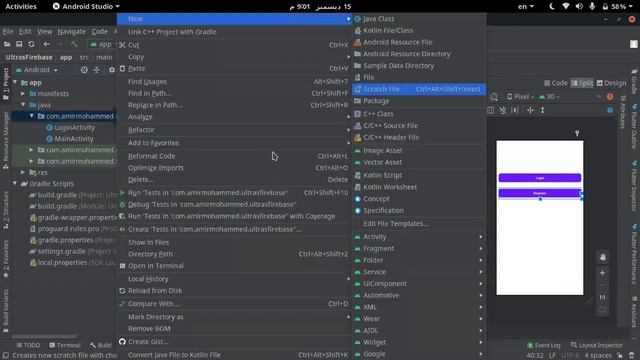
Task: Click the volume icon in system tray
Action: pos(579,7)
